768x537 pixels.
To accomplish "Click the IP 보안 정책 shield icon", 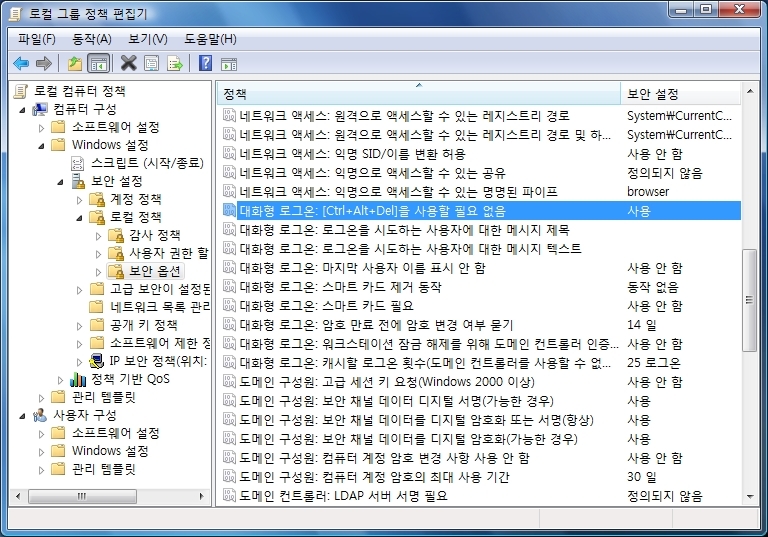I will 96,361.
